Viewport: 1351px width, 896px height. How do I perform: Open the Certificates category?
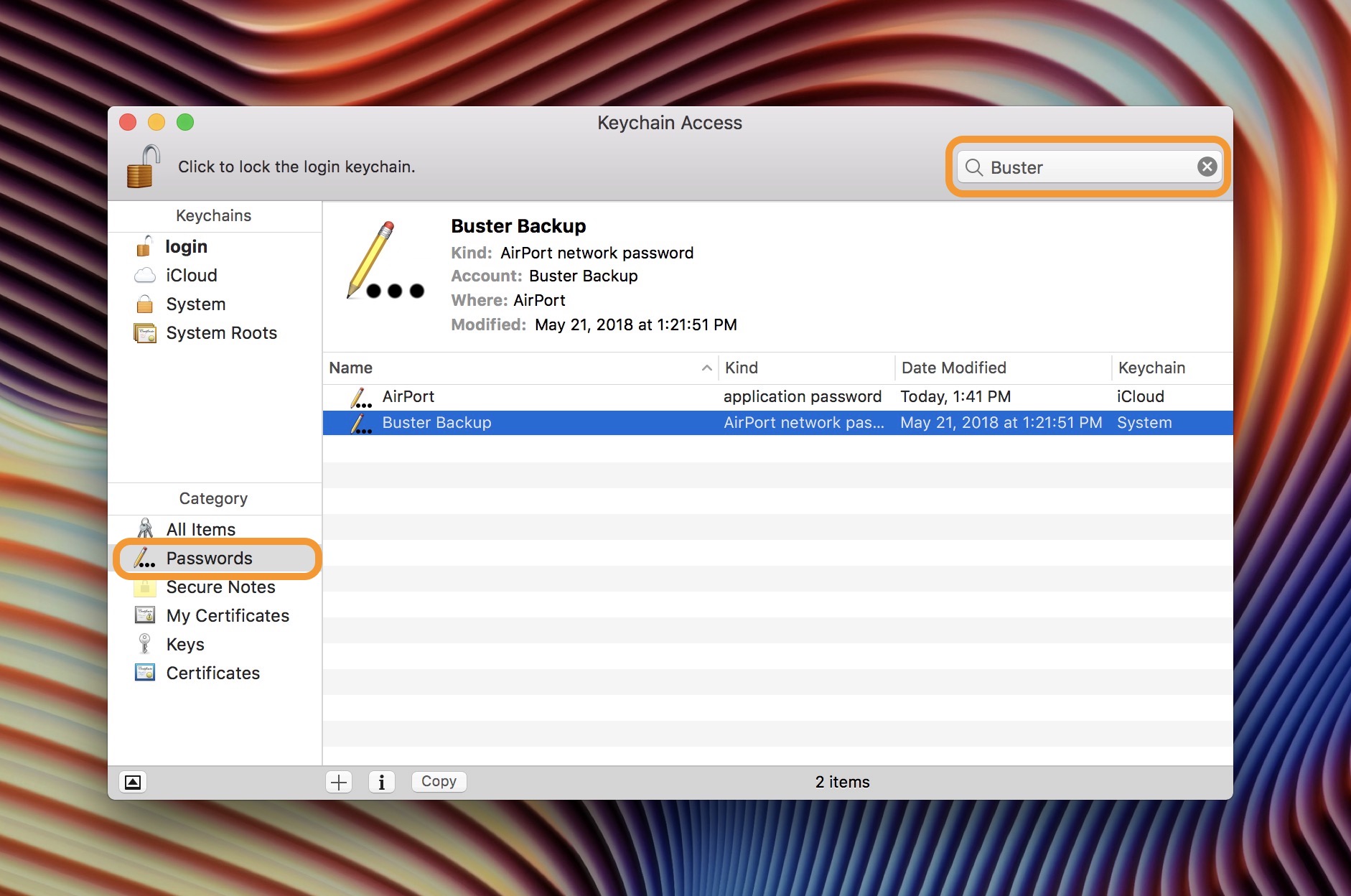coord(212,673)
